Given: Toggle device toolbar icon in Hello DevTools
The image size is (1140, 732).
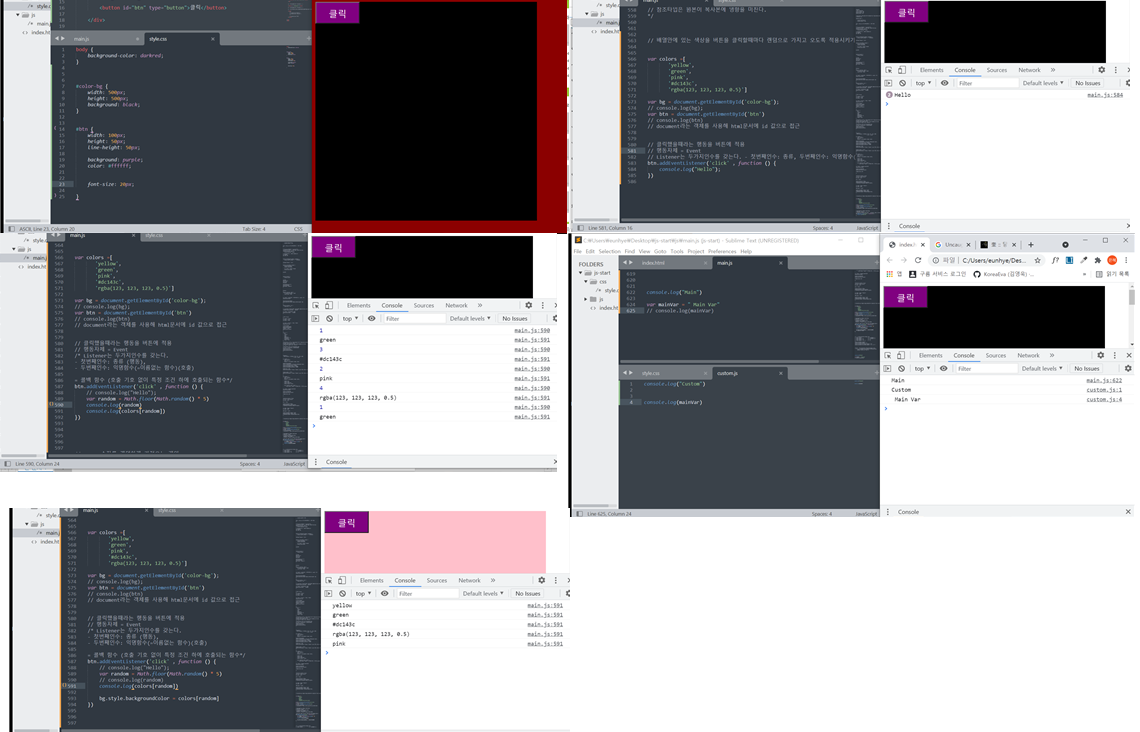Looking at the screenshot, I should pos(902,71).
